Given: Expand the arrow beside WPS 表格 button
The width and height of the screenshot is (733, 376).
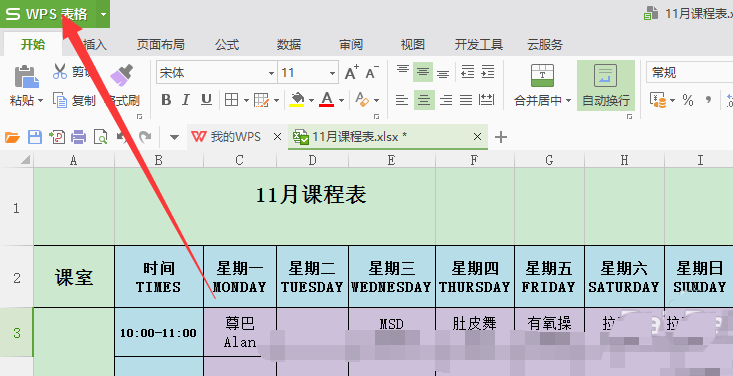Looking at the screenshot, I should point(103,14).
